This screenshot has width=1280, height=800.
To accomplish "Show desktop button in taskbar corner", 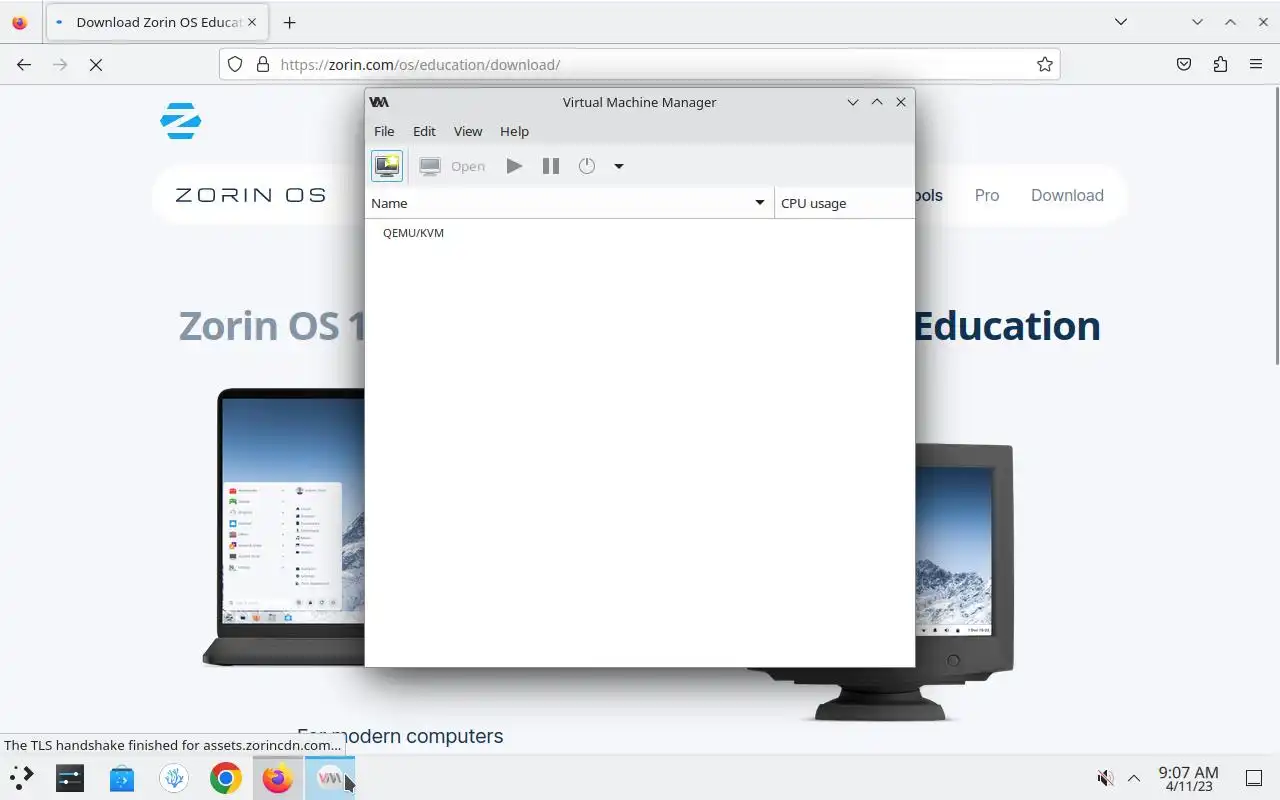I will [x=1254, y=778].
